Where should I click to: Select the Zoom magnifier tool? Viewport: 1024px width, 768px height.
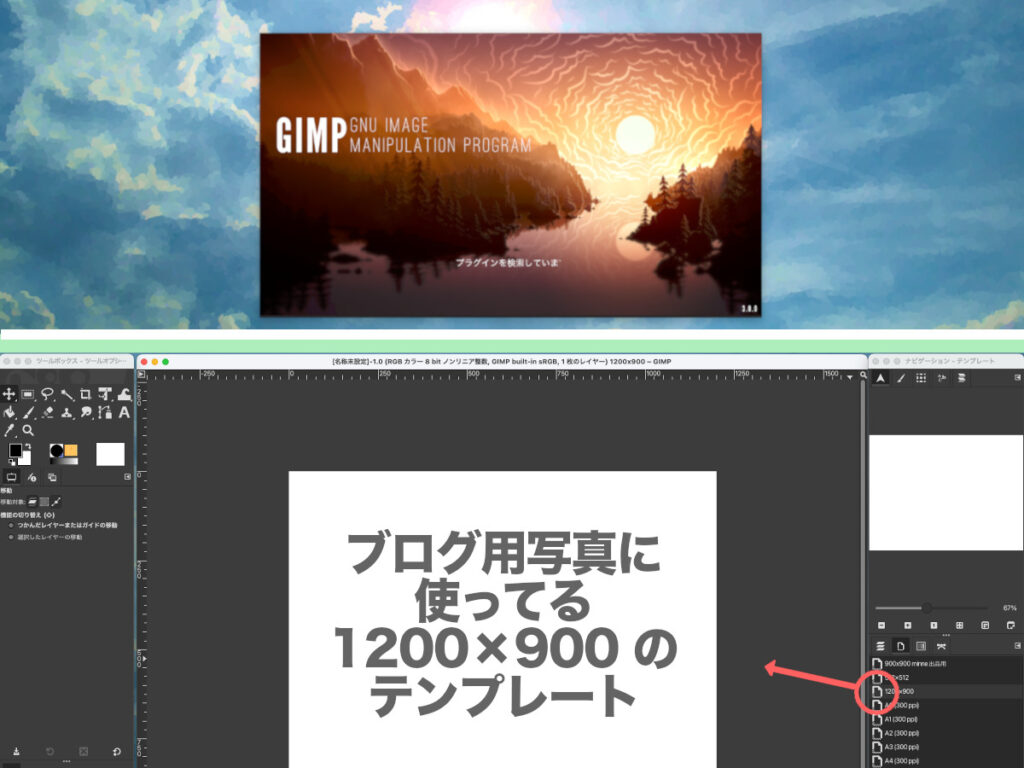pyautogui.click(x=28, y=430)
